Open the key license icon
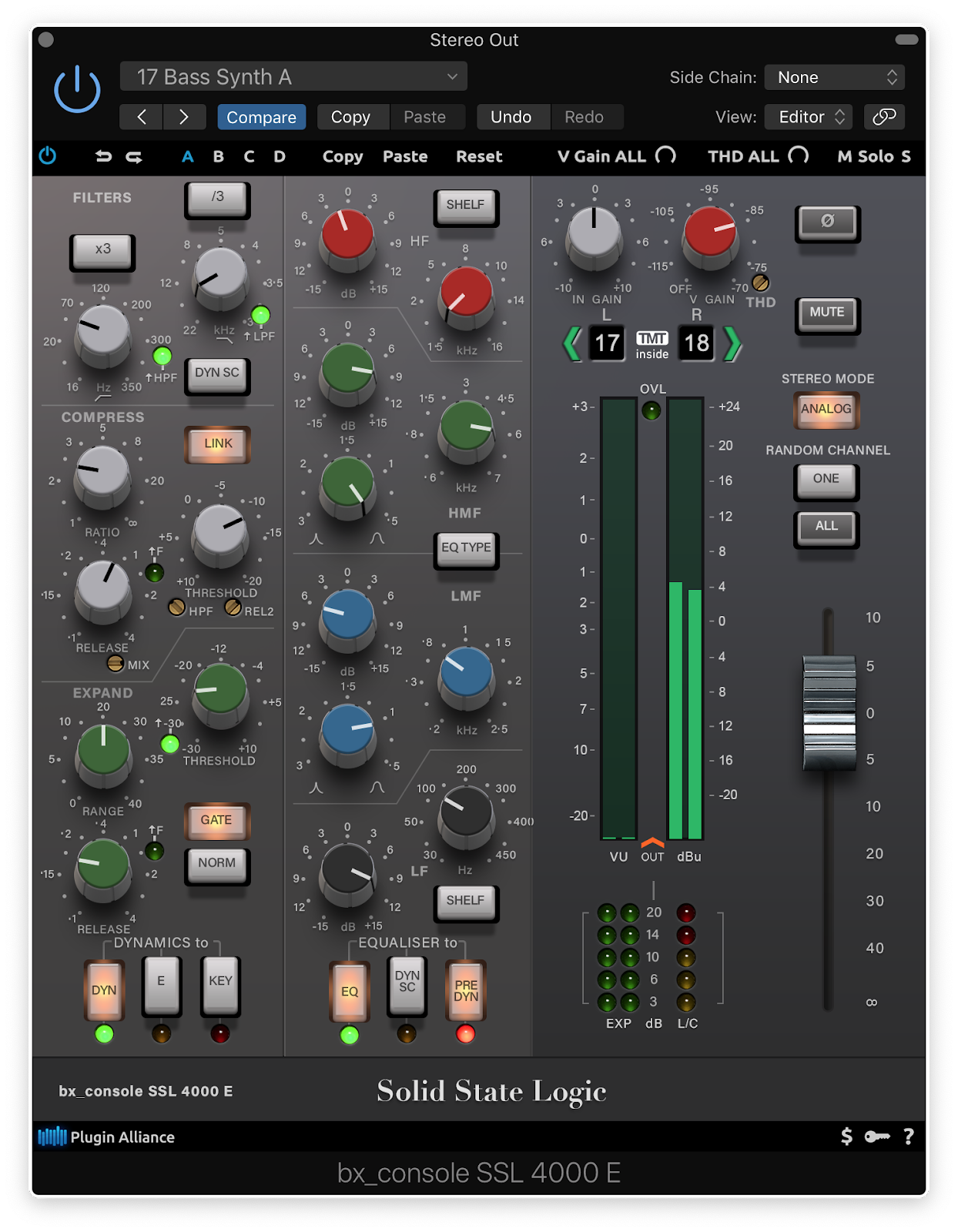Screen dimensions: 958x1232 [x=877, y=1137]
